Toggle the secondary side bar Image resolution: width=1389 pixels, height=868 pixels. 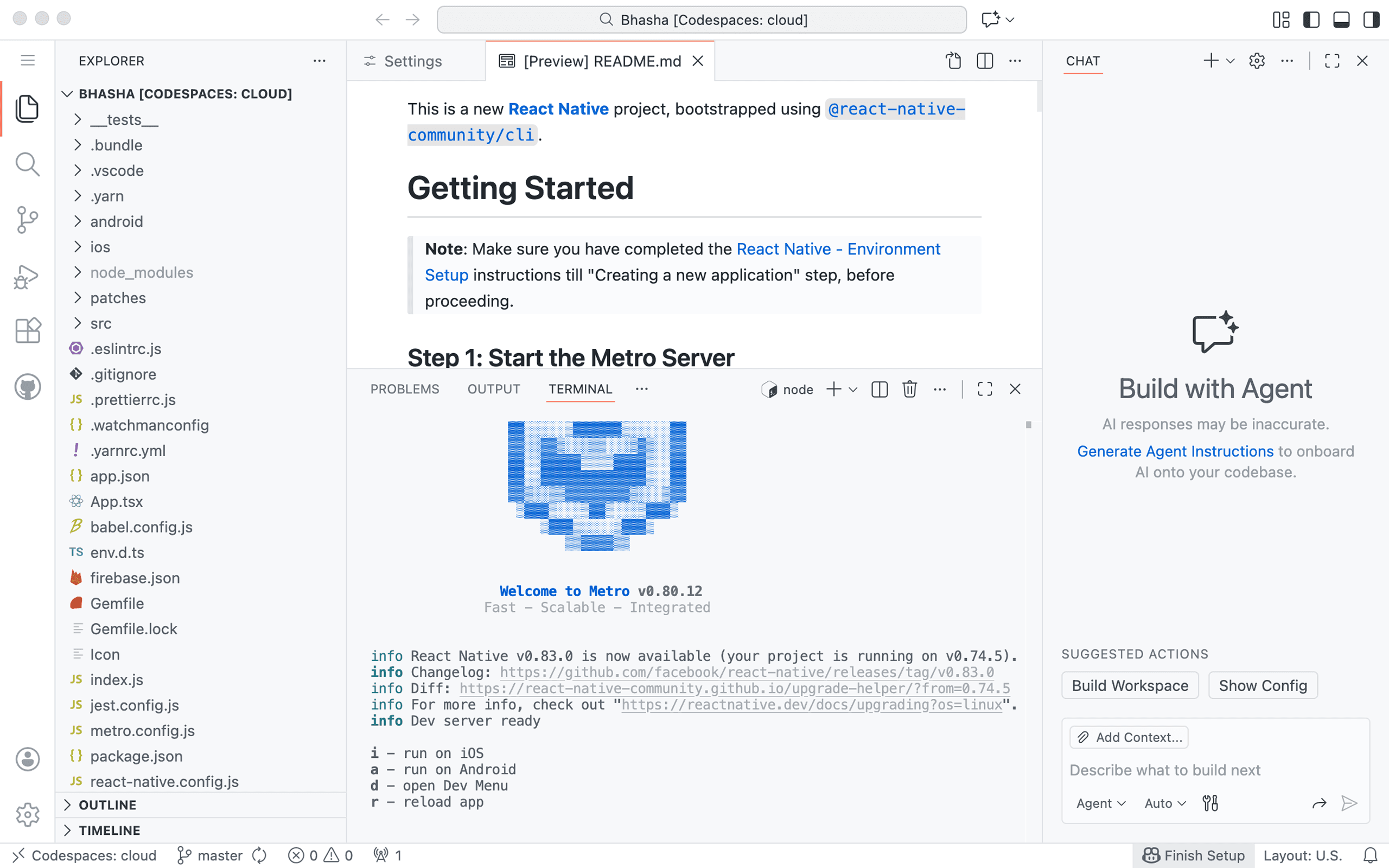[1371, 20]
